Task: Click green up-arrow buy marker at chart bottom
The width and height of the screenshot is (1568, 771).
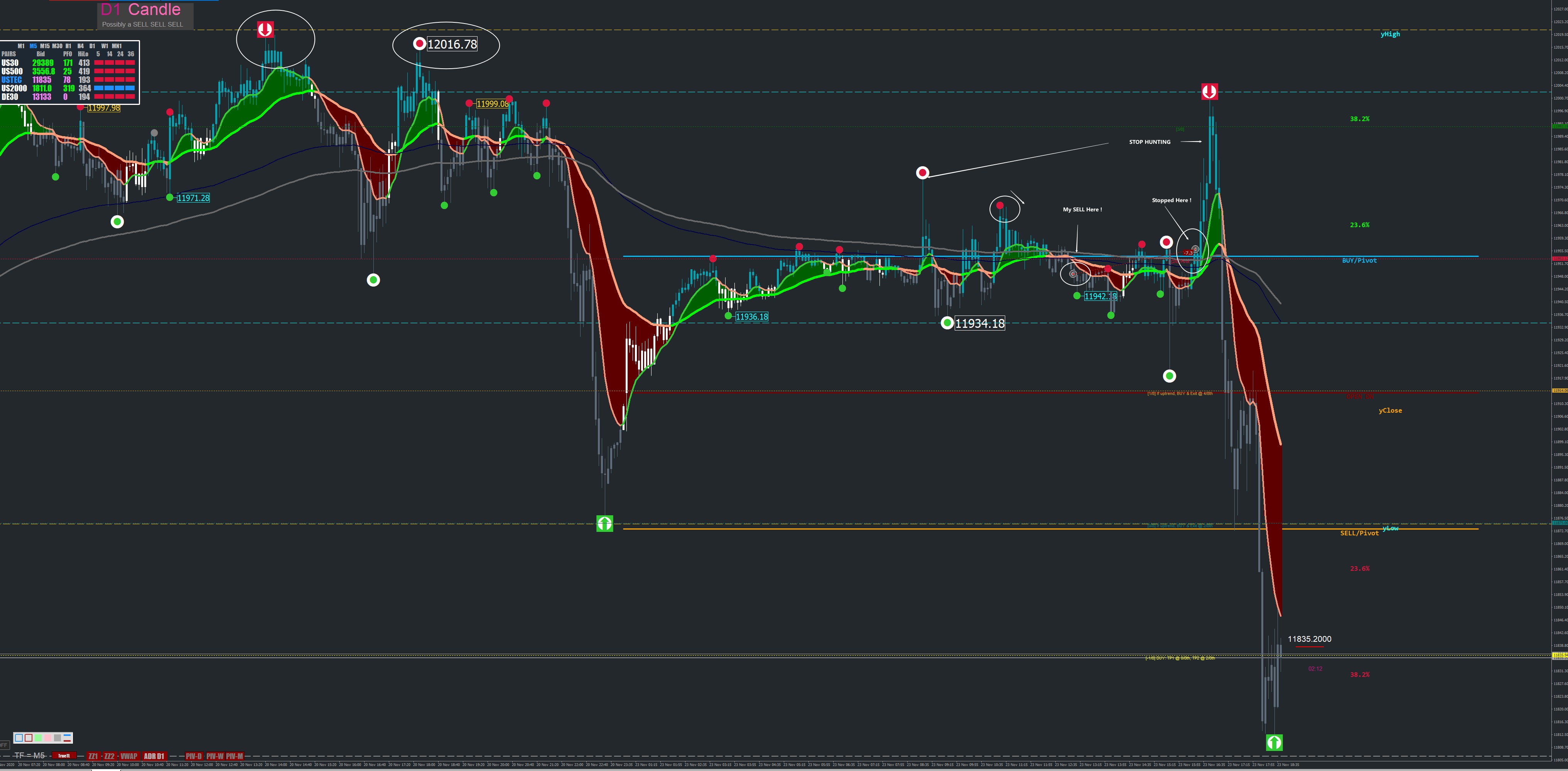Action: (1274, 742)
